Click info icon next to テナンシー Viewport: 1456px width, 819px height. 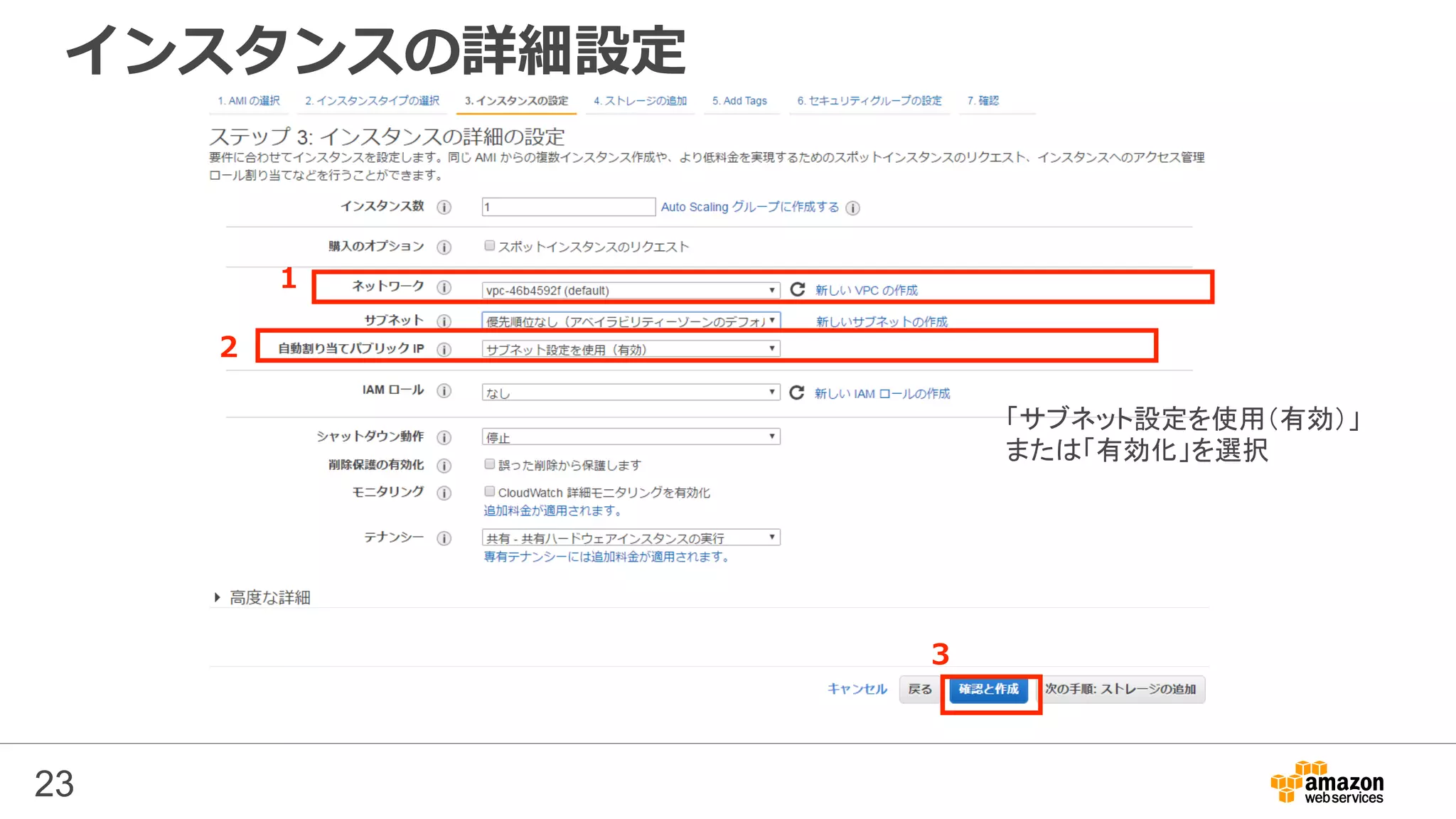click(x=444, y=538)
